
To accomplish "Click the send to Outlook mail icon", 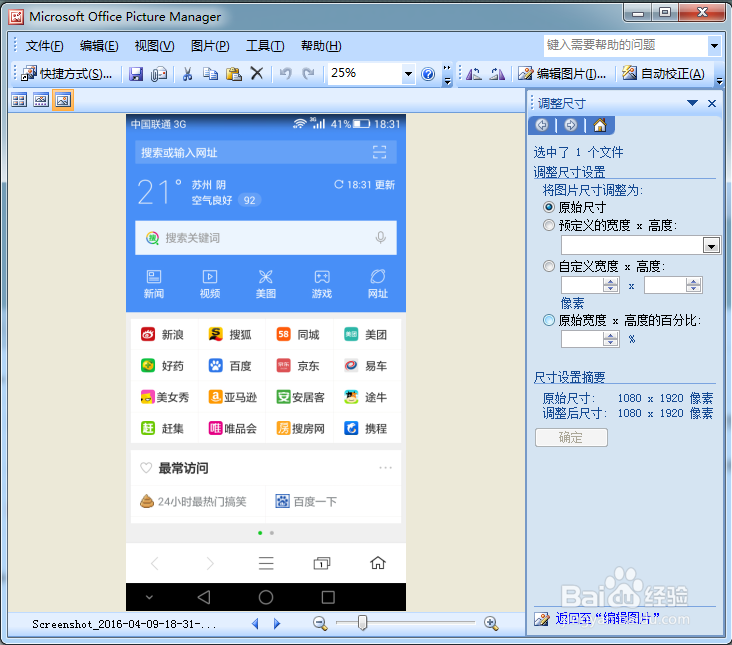I will tap(159, 74).
